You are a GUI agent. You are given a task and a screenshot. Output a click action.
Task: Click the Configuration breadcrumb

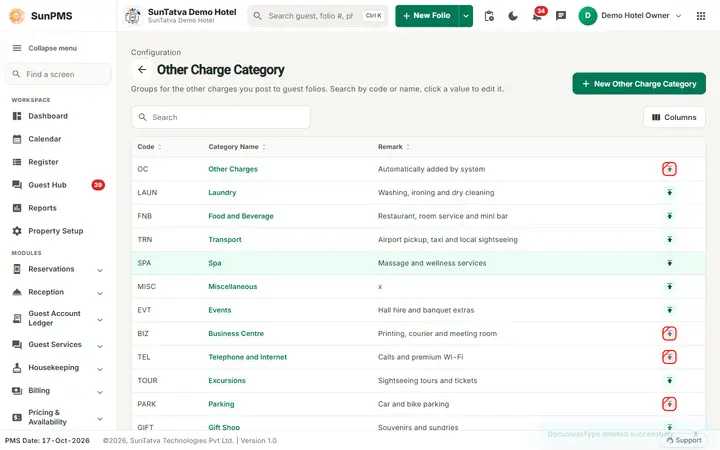[x=156, y=52]
